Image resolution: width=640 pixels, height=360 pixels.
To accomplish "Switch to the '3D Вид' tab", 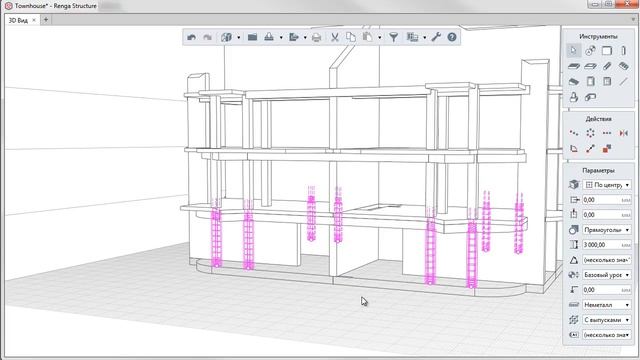I will pyautogui.click(x=18, y=20).
